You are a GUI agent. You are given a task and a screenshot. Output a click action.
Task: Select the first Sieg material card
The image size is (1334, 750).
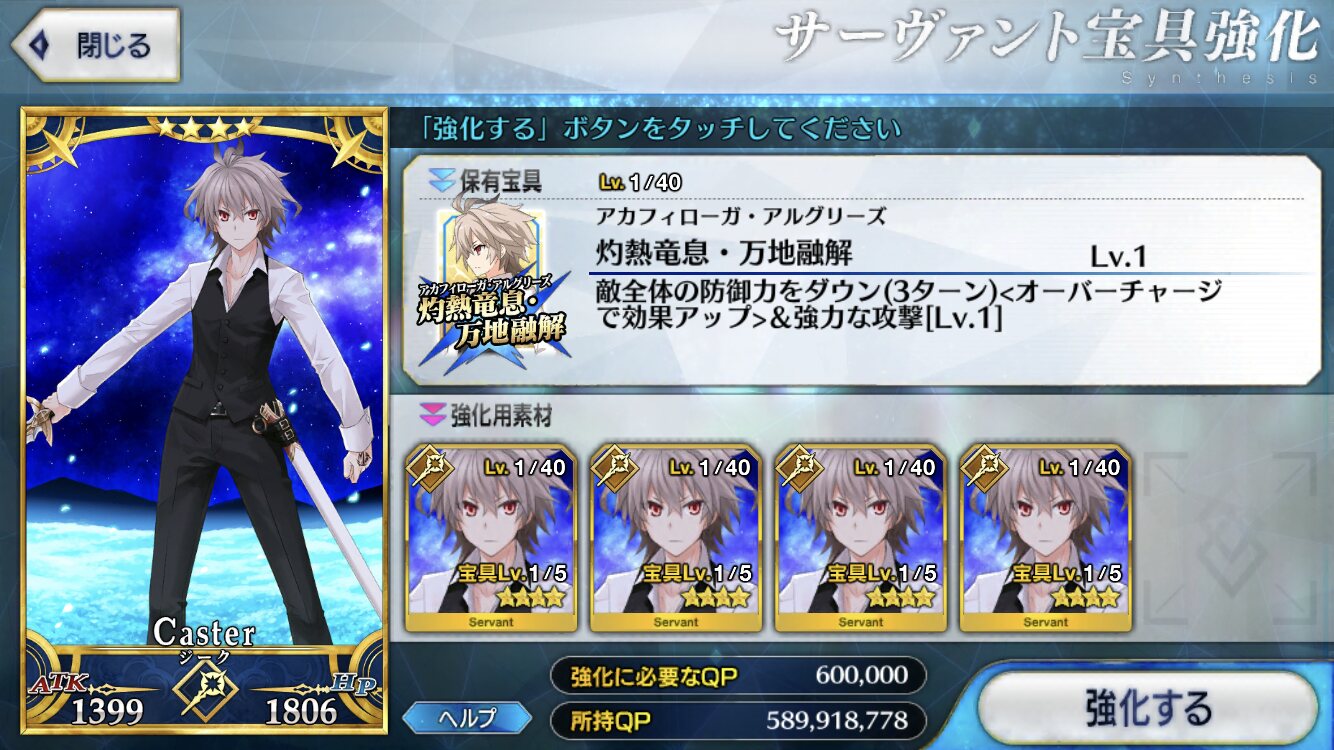[x=491, y=538]
